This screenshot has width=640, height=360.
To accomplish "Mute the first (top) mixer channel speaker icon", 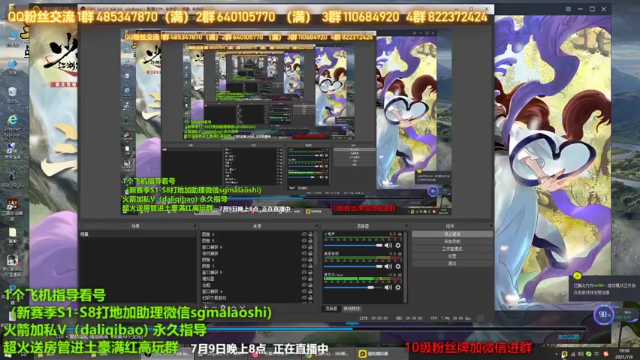I will 388,245.
